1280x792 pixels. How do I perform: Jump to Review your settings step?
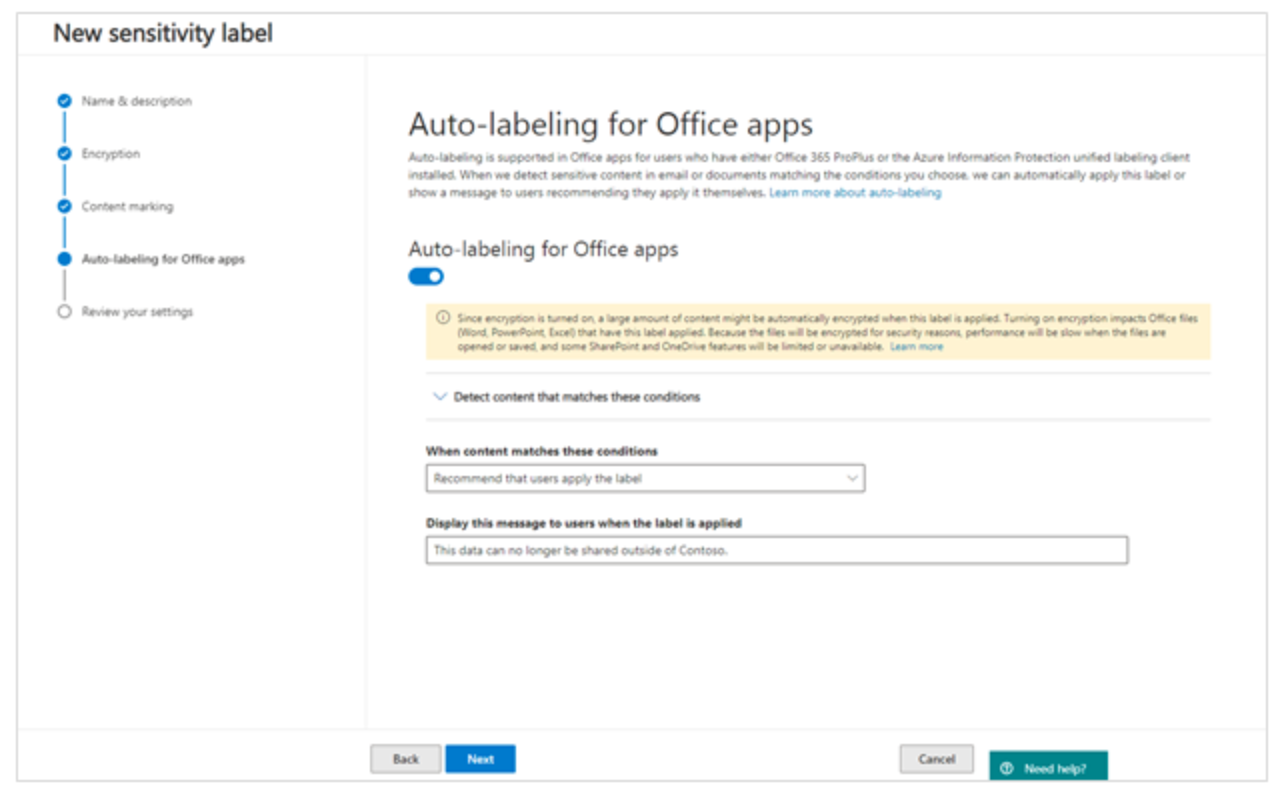[137, 312]
